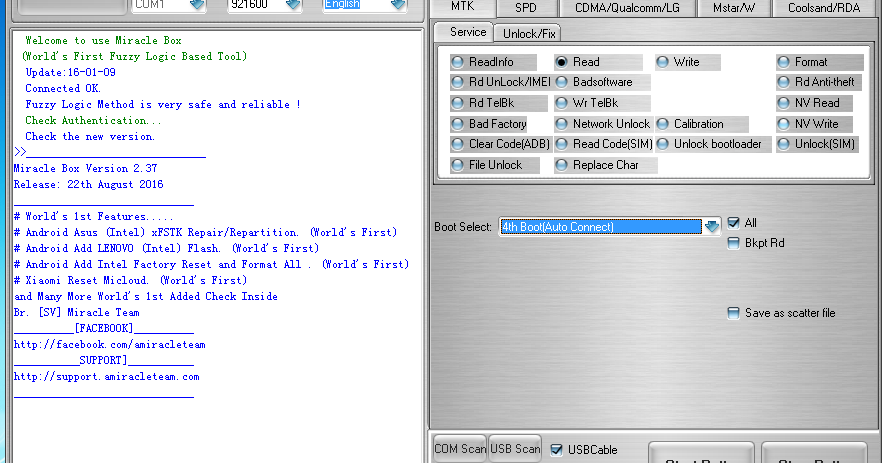This screenshot has height=463, width=882.
Task: Click the Boot Select label
Action: point(463,227)
